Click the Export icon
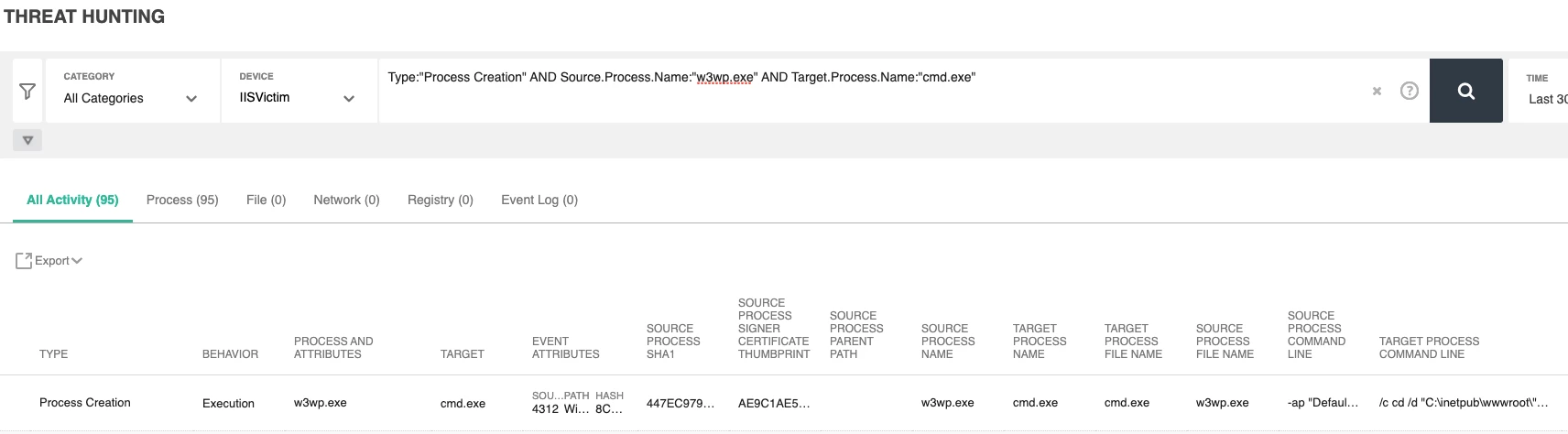 tap(24, 261)
